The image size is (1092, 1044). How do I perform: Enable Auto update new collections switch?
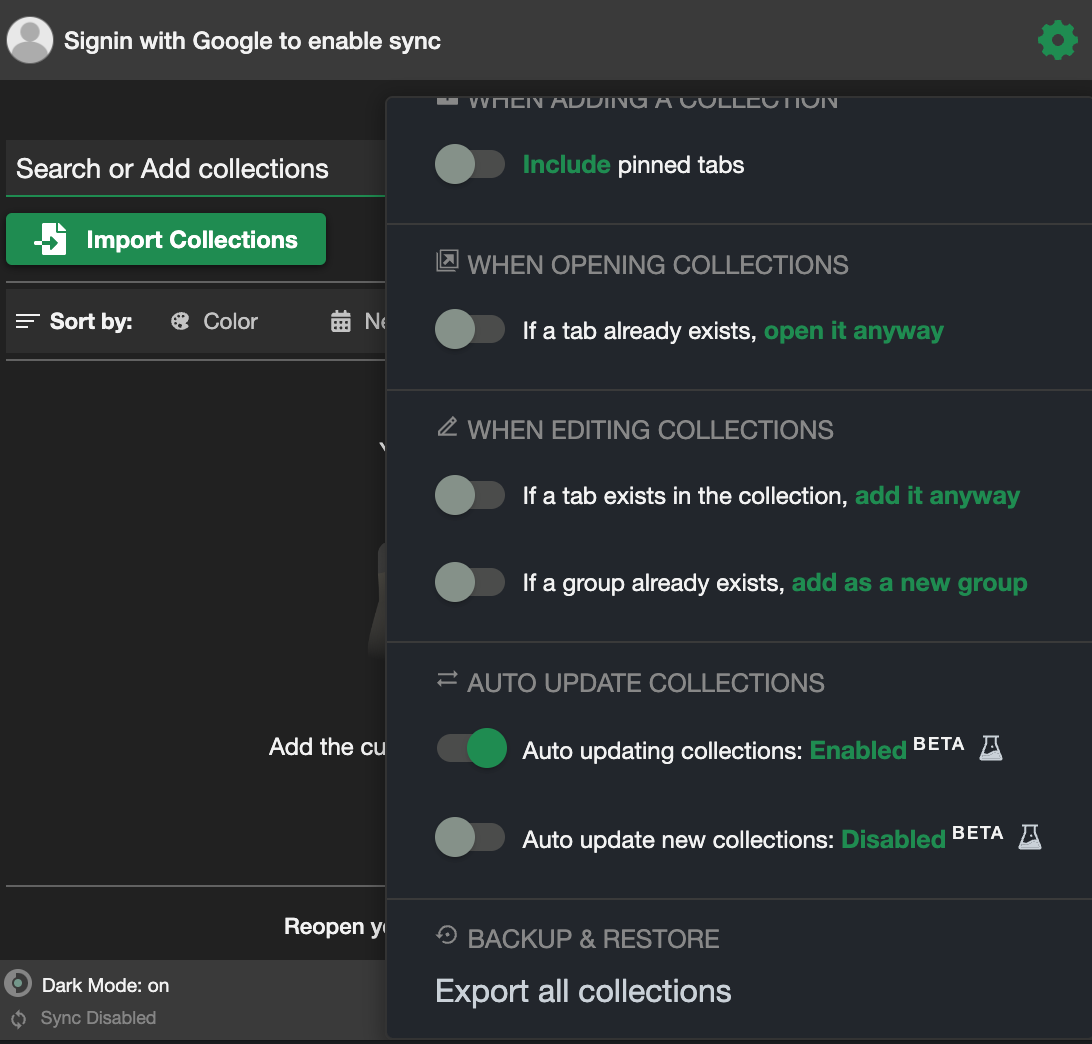tap(470, 837)
